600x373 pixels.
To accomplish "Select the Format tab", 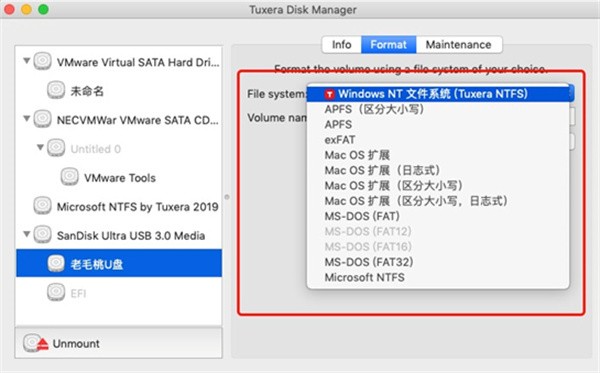I will coord(388,45).
